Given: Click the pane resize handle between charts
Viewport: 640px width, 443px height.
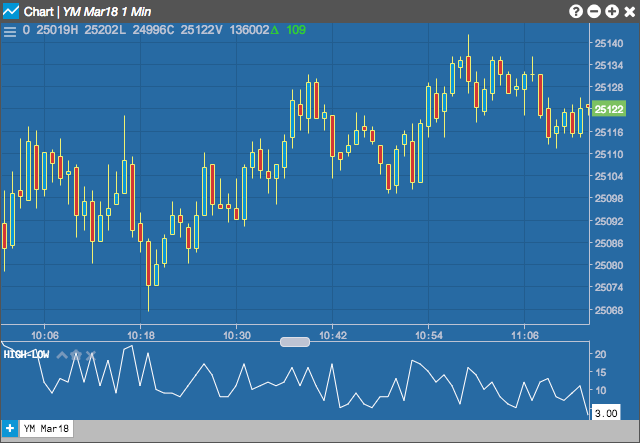Looking at the screenshot, I should pos(295,342).
